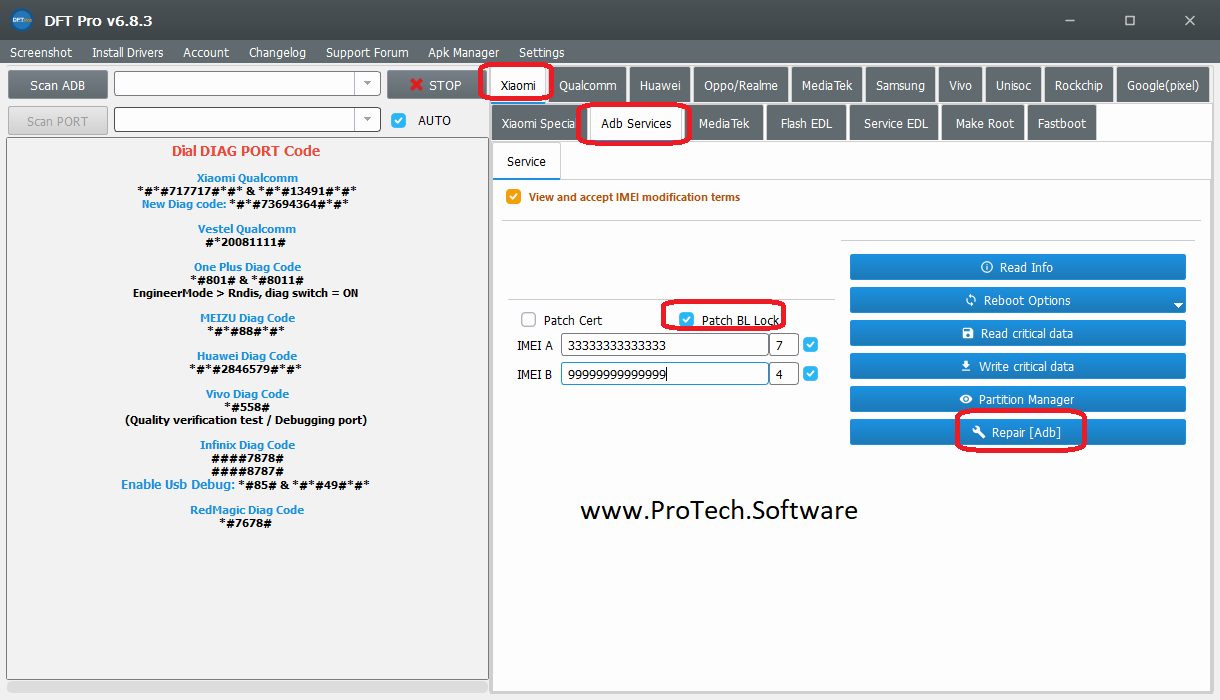
Task: Expand the Reboot Options dropdown arrow
Action: [x=1178, y=304]
